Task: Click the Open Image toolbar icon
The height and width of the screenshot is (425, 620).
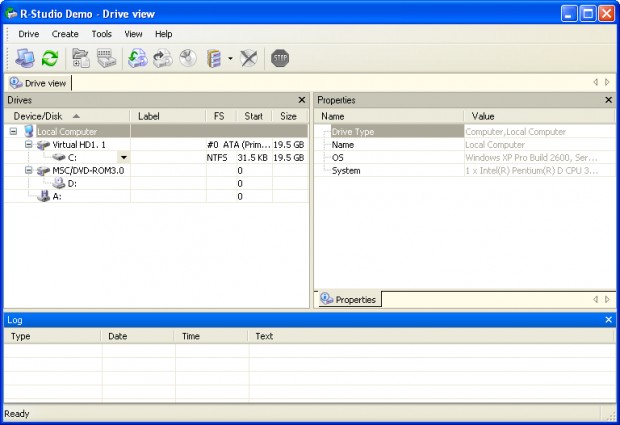Action: click(x=138, y=59)
